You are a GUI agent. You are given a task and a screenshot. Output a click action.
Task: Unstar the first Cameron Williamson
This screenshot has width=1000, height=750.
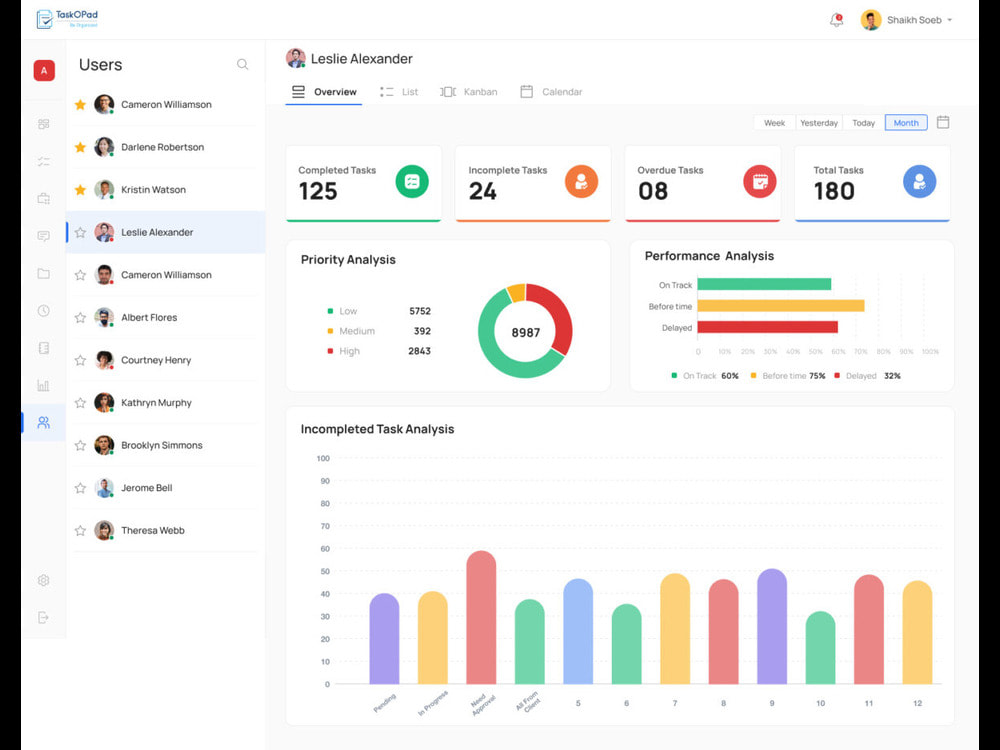point(80,105)
